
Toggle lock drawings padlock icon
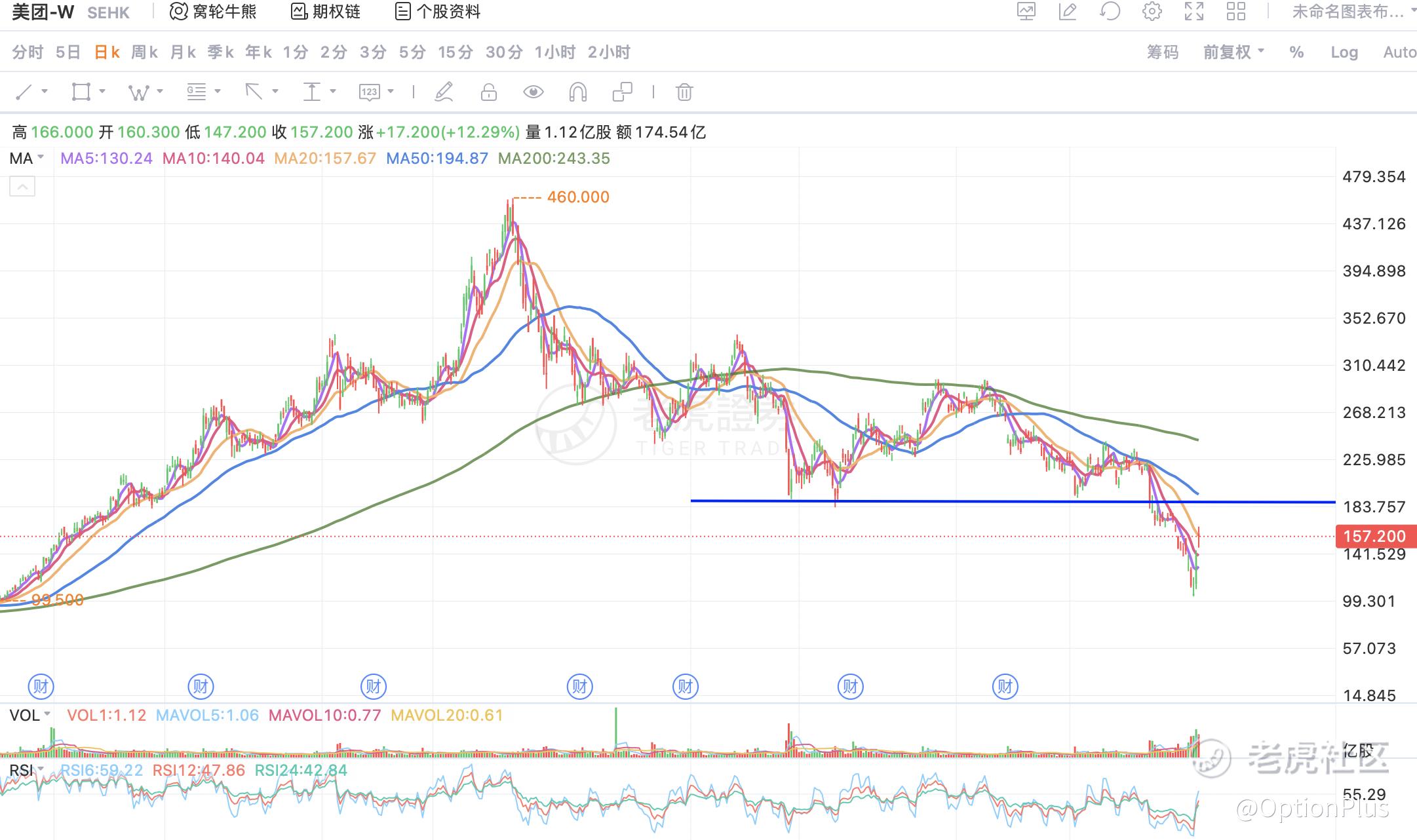489,92
